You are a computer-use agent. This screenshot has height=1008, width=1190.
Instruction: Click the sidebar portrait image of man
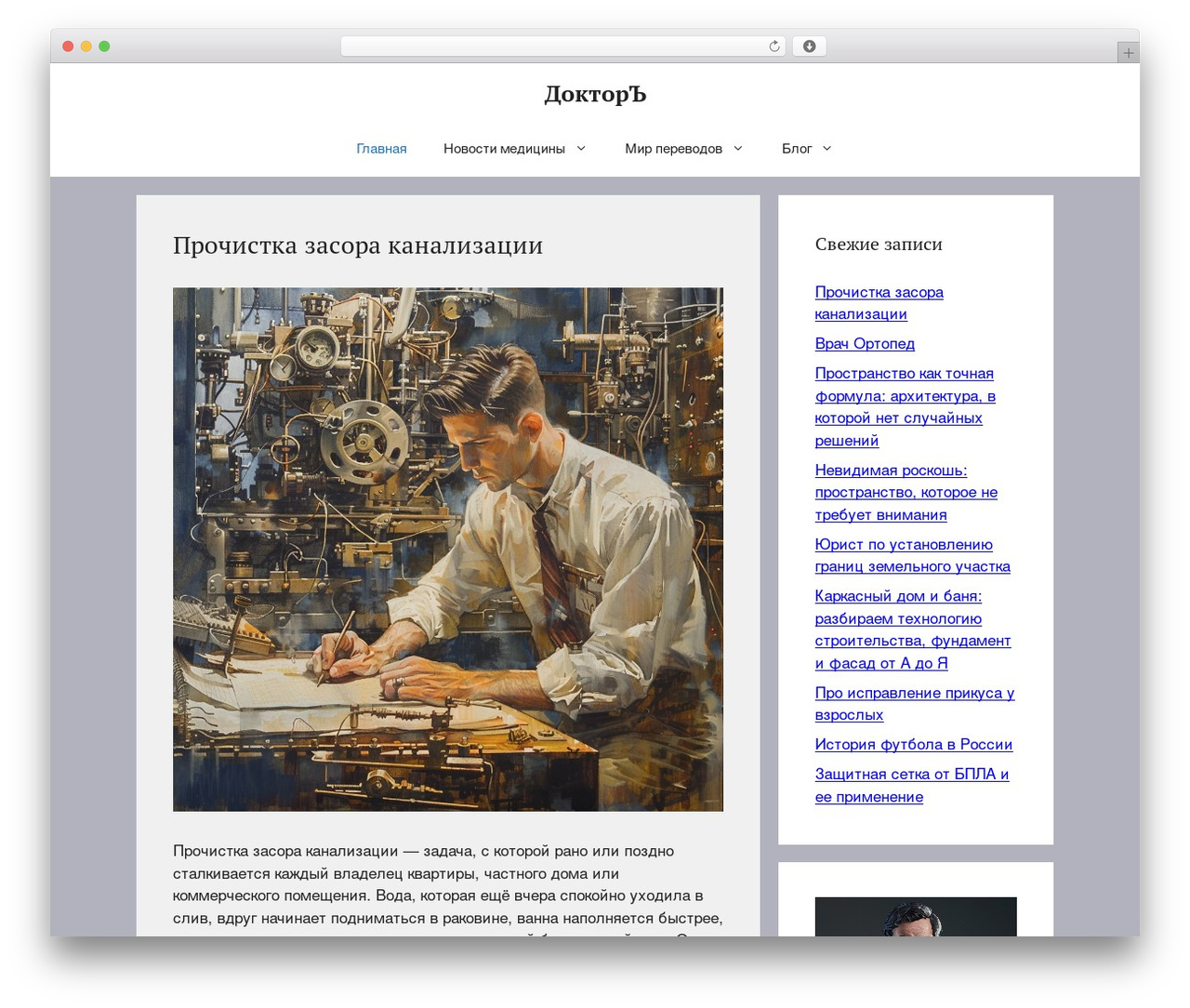916,917
